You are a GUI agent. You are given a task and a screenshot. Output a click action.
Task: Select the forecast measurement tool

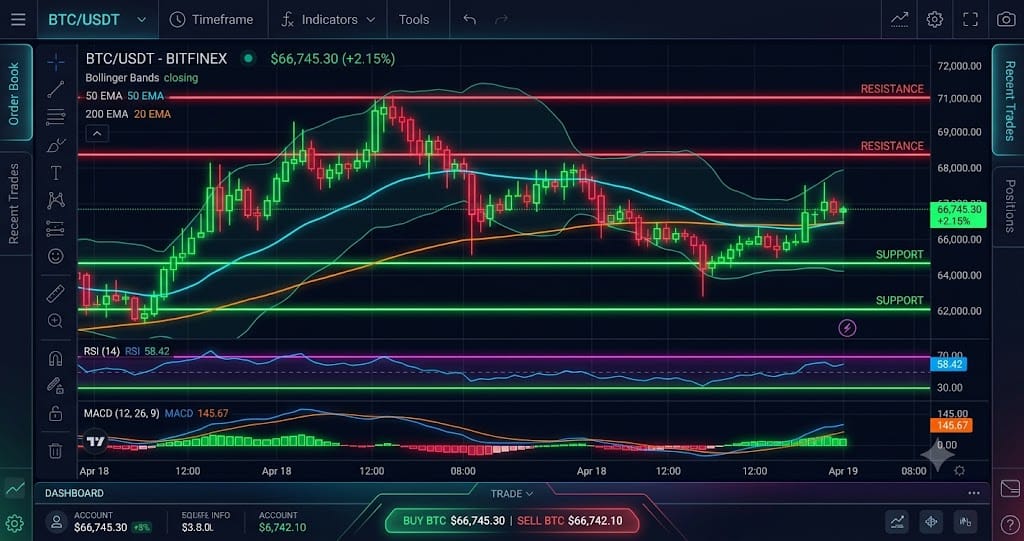(56, 228)
